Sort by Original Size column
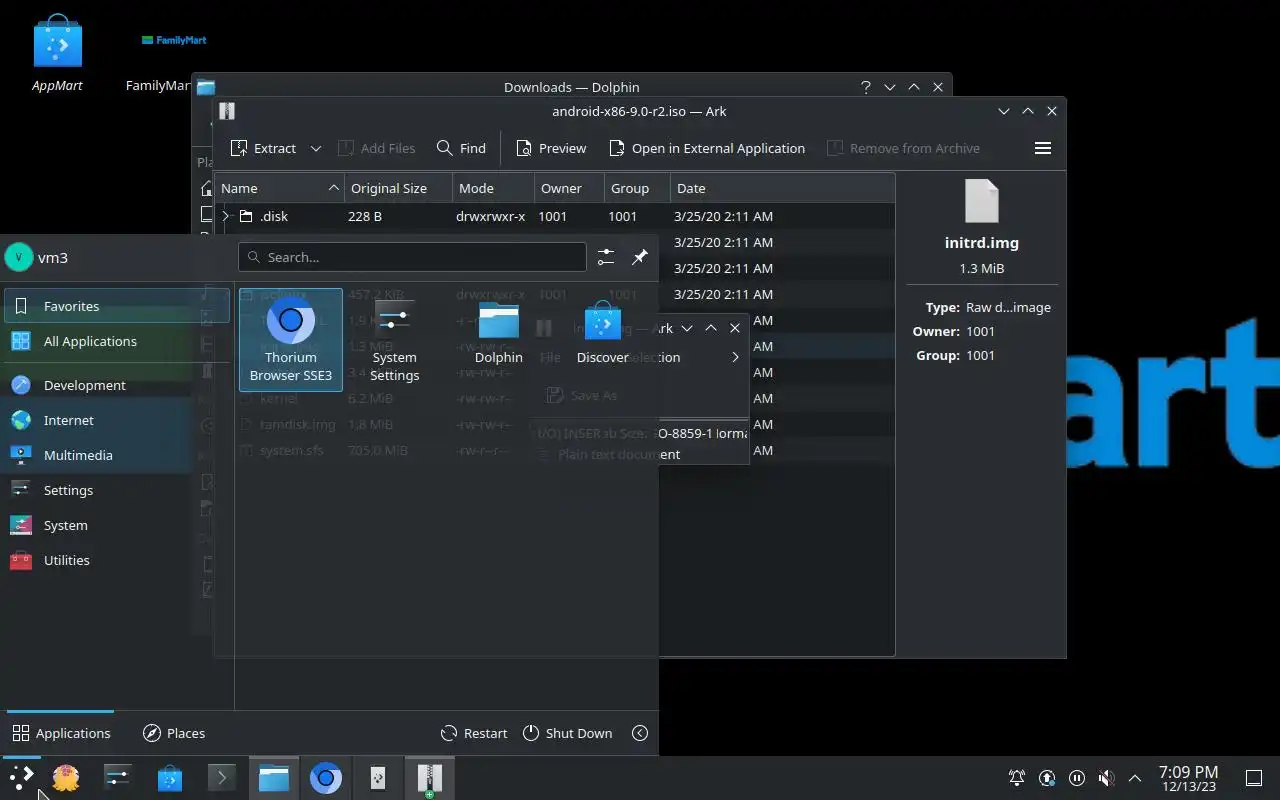1280x800 pixels. tap(398, 188)
